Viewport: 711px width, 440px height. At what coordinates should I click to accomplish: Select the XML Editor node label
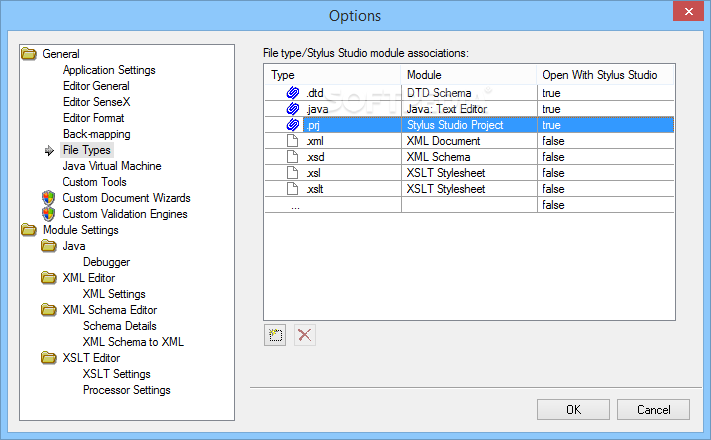click(89, 278)
